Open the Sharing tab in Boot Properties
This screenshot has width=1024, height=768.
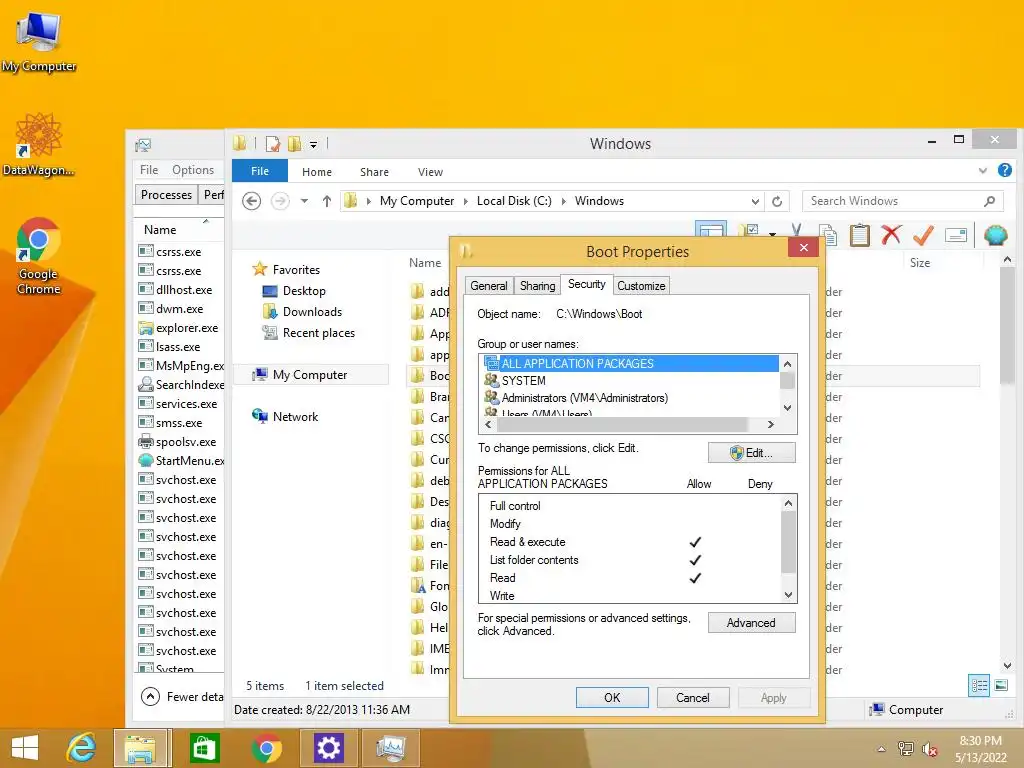pyautogui.click(x=537, y=286)
